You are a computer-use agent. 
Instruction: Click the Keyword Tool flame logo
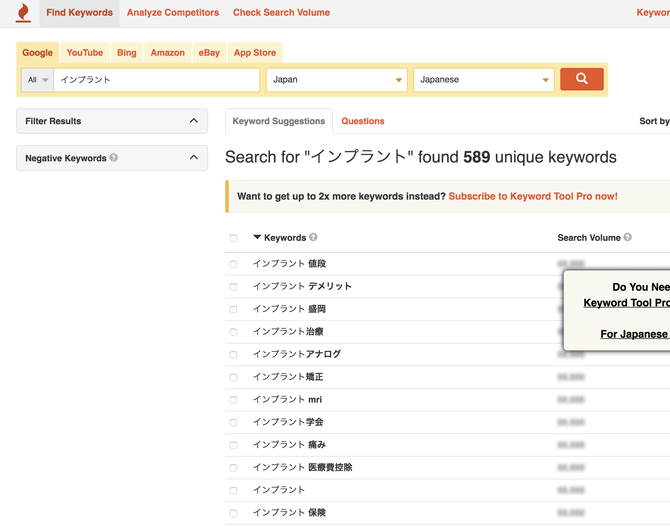click(23, 13)
